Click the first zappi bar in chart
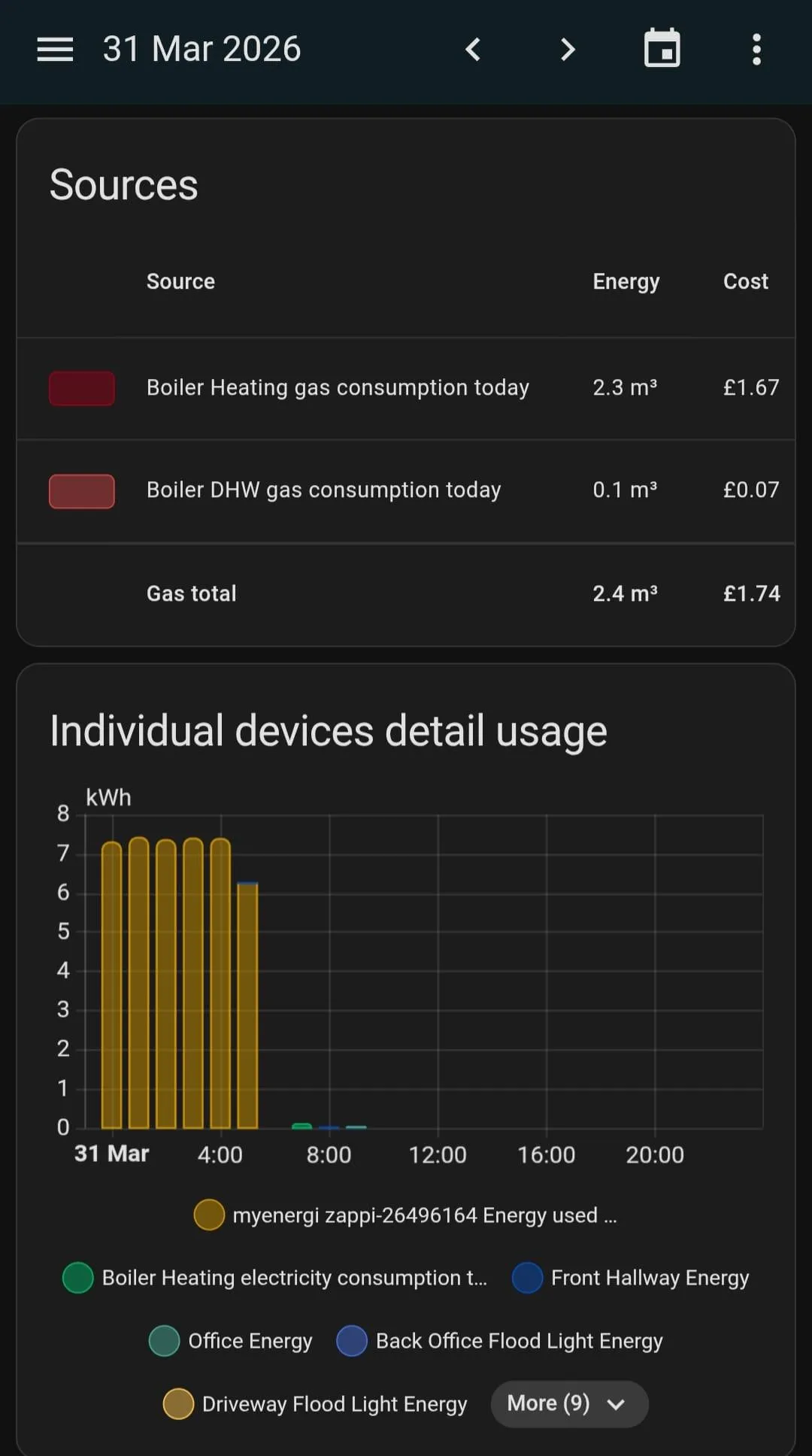 tap(111, 985)
